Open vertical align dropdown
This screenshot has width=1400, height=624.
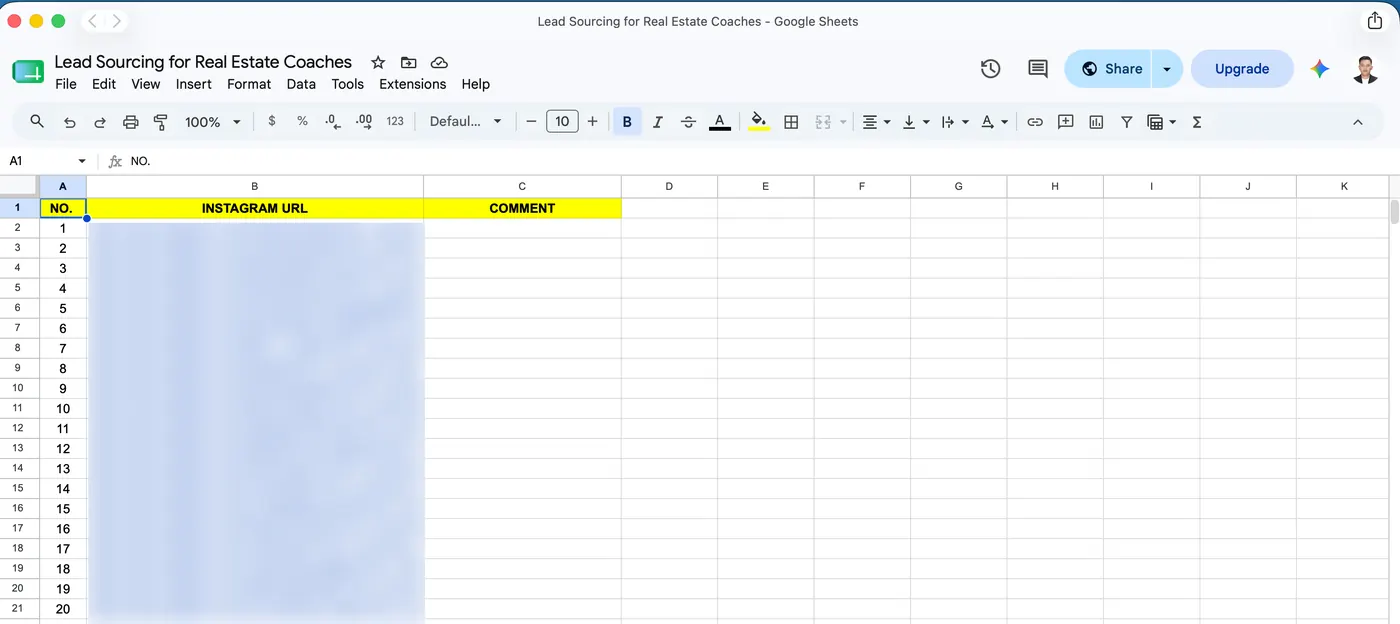pyautogui.click(x=915, y=122)
